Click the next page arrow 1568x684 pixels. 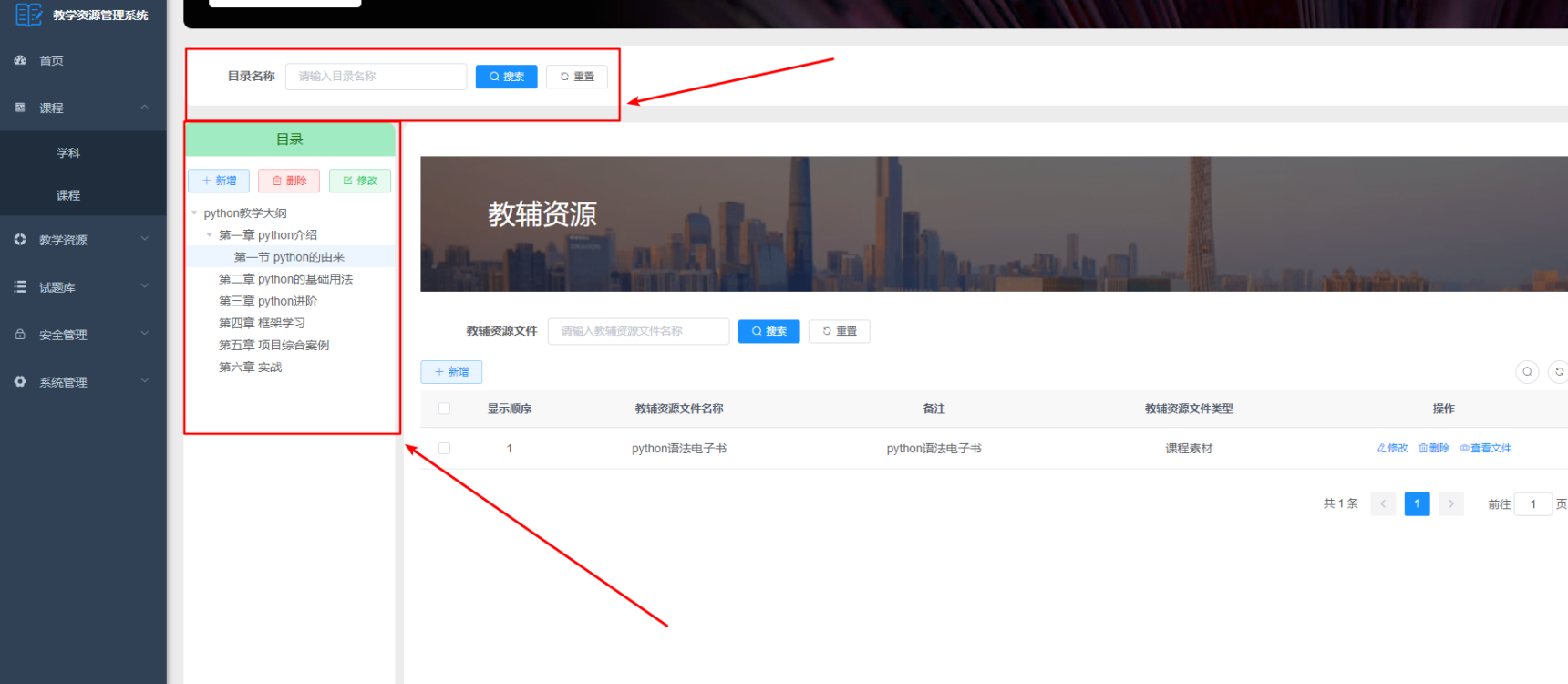pyautogui.click(x=1451, y=504)
